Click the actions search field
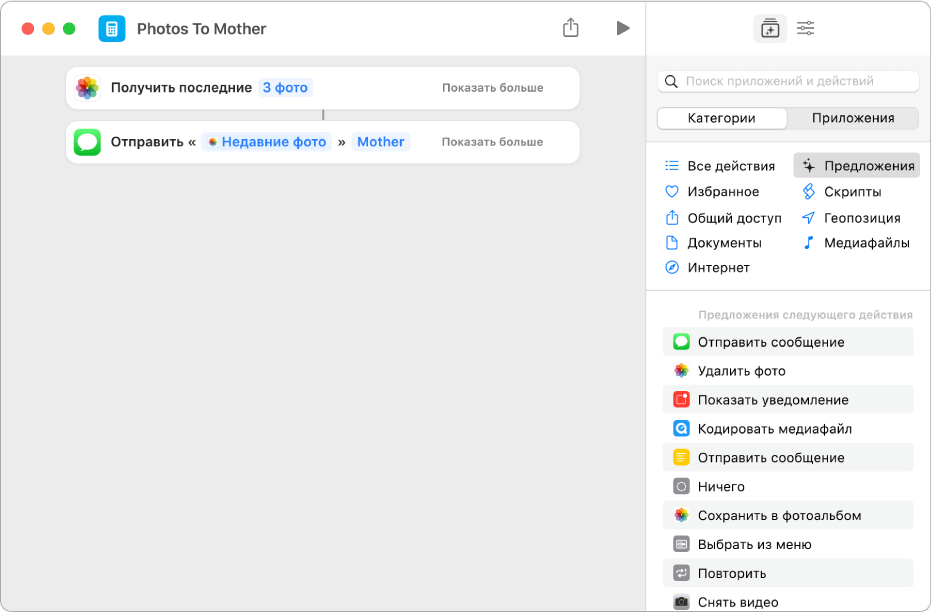931x612 pixels. (x=788, y=81)
